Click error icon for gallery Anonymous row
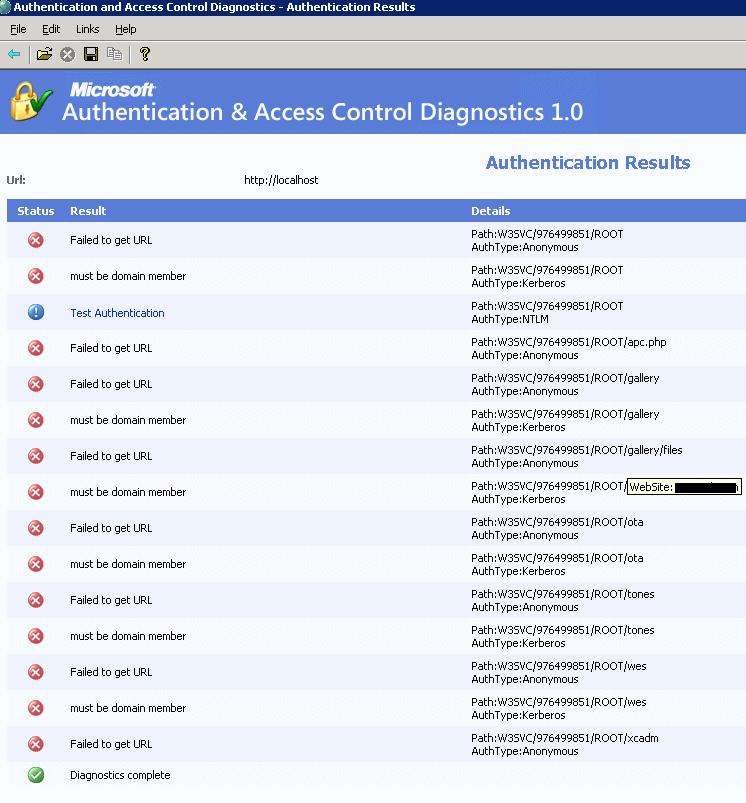 click(x=36, y=384)
